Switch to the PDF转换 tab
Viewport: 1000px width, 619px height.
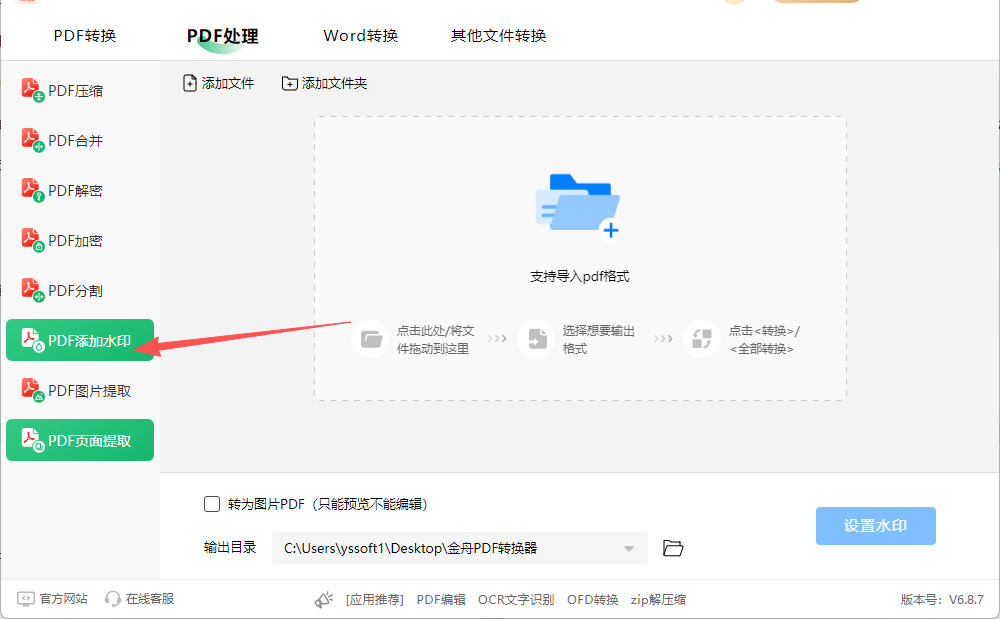[x=85, y=36]
